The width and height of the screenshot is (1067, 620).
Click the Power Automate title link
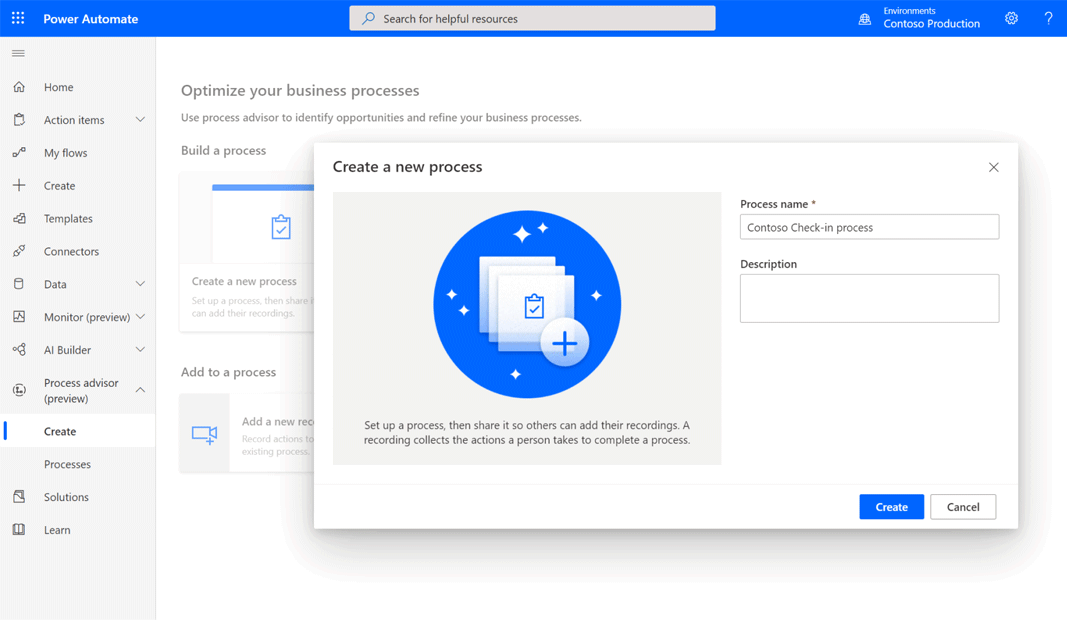pos(91,19)
